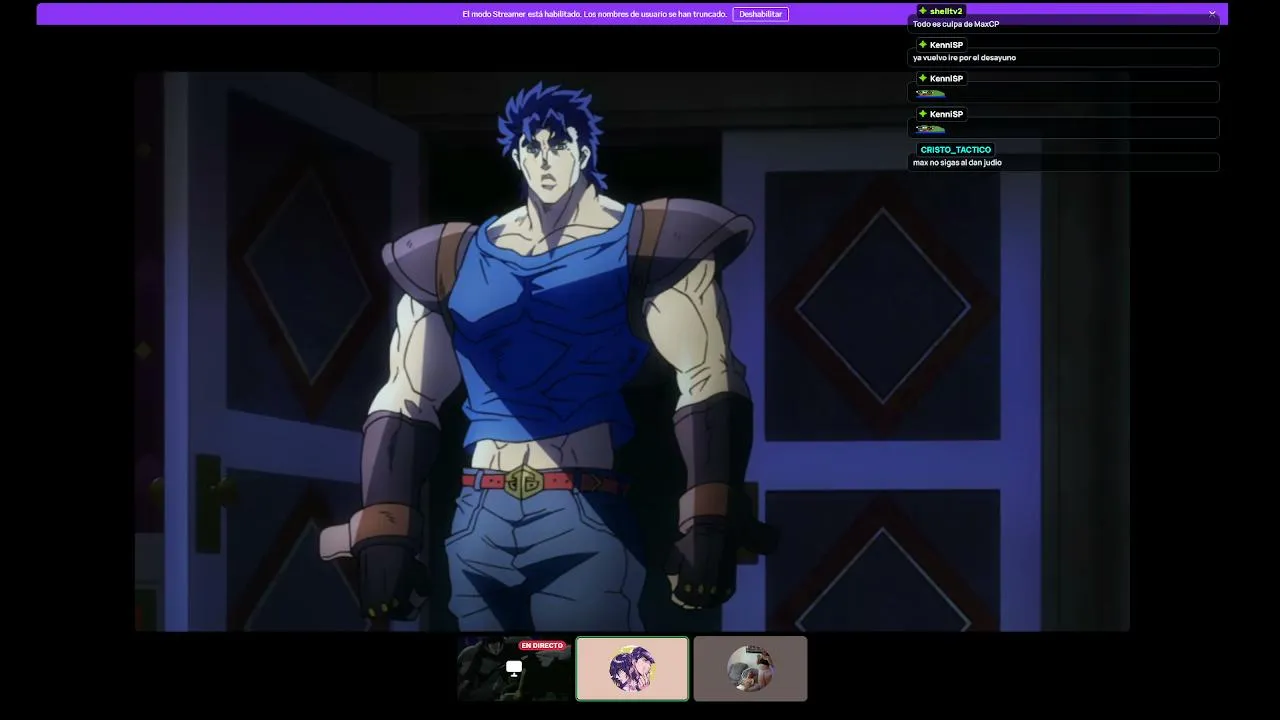1280x720 pixels.
Task: Click the message "max no sigas al dan judio"
Action: pos(957,162)
